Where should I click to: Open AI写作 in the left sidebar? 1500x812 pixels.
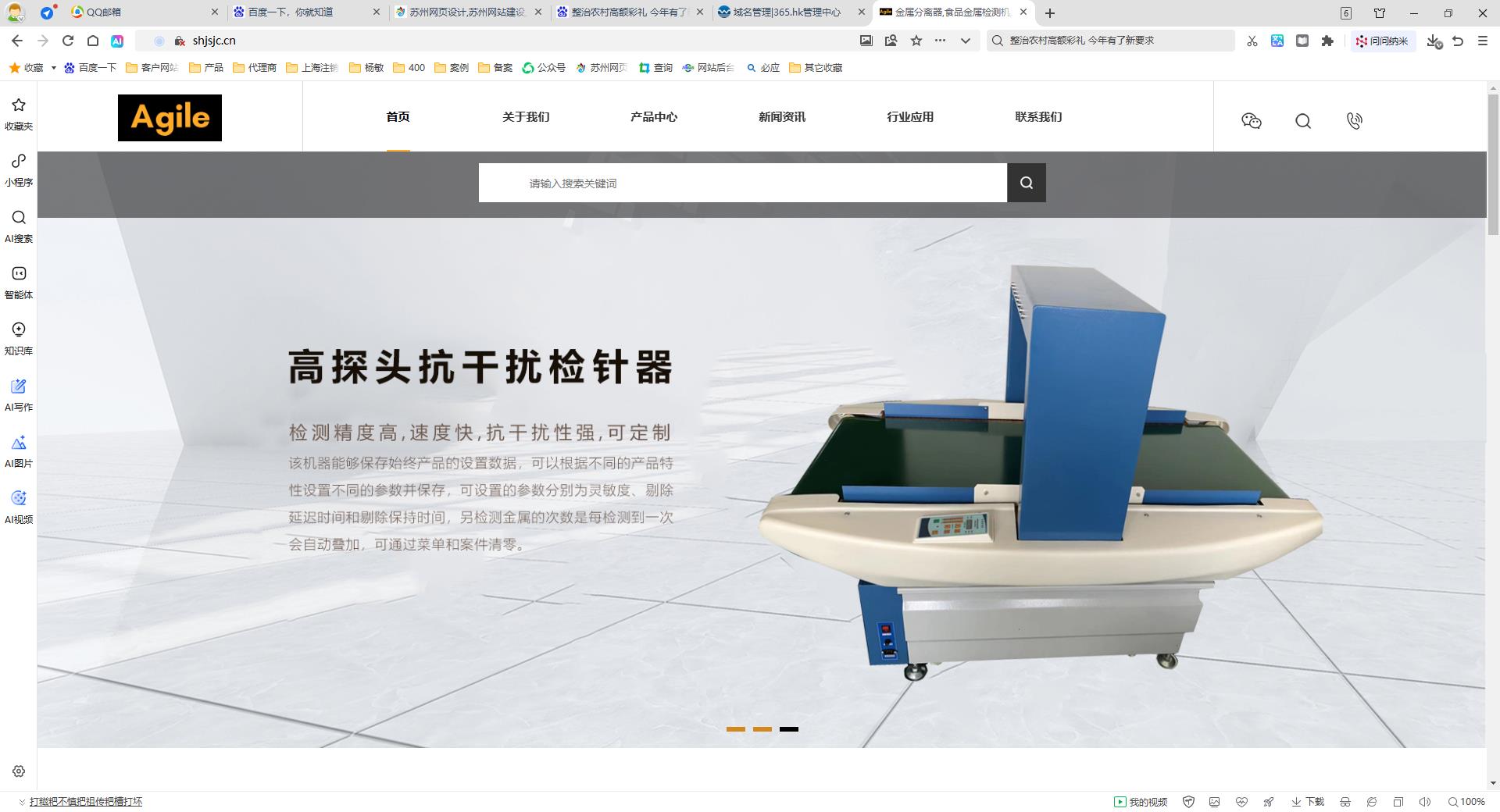pyautogui.click(x=19, y=394)
